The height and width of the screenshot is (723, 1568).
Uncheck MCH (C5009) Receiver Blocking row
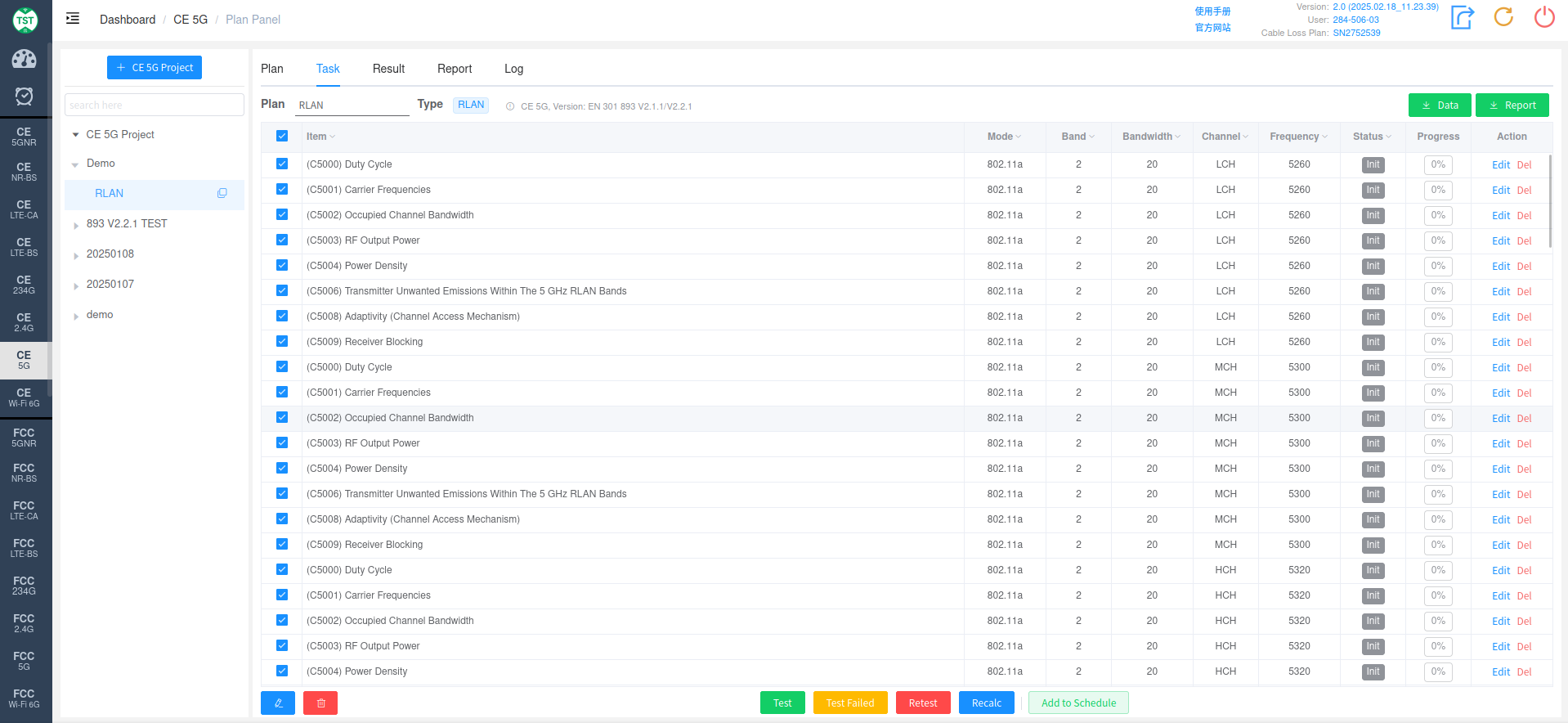coord(282,544)
